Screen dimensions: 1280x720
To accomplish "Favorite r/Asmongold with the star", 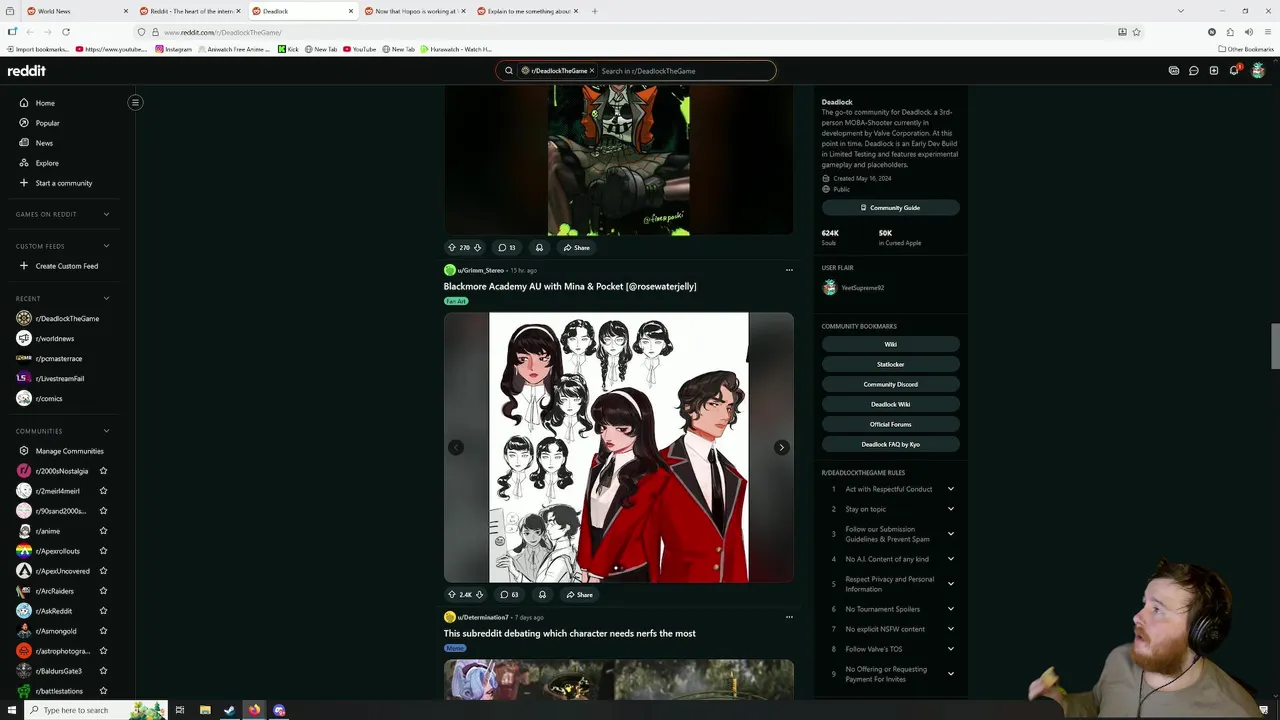I will (x=103, y=631).
